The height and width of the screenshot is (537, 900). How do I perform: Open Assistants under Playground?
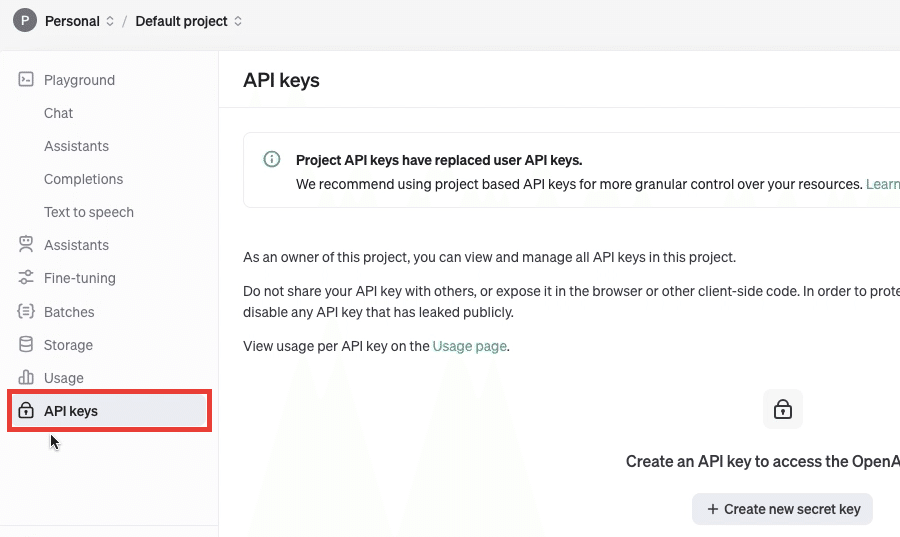76,146
